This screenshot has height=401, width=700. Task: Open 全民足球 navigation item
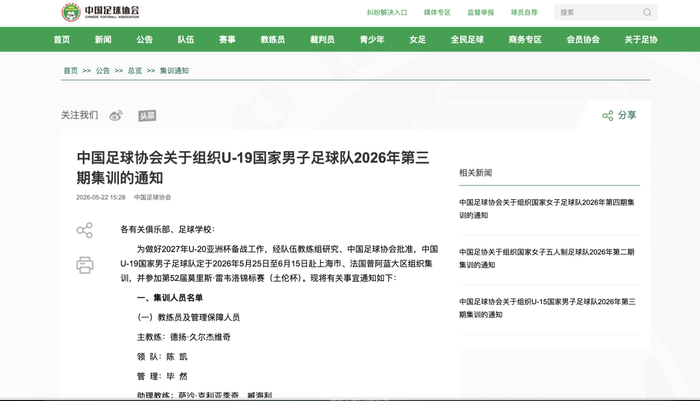click(467, 39)
